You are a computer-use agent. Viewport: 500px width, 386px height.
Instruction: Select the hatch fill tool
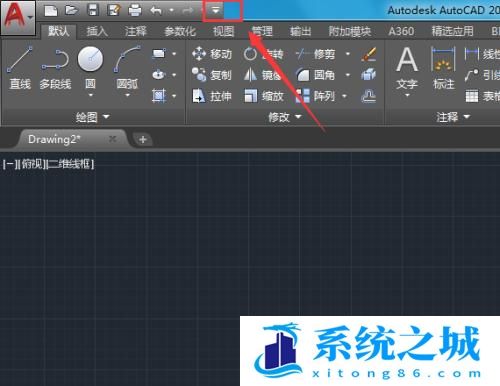pos(159,96)
